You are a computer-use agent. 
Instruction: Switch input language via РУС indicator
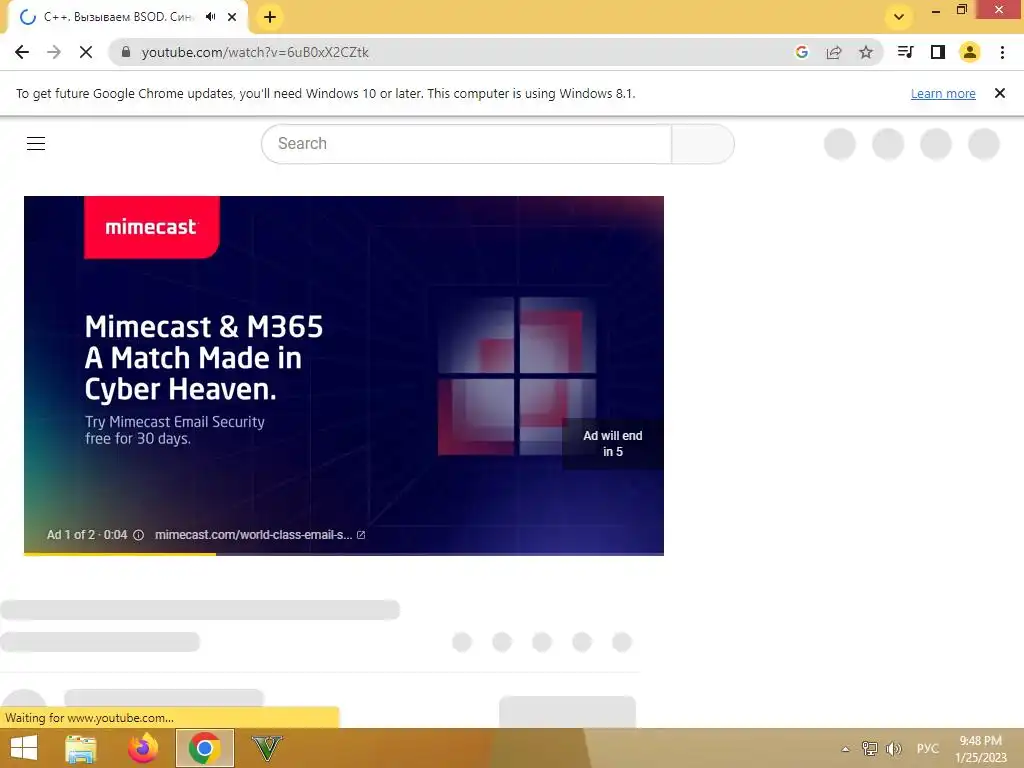(927, 748)
